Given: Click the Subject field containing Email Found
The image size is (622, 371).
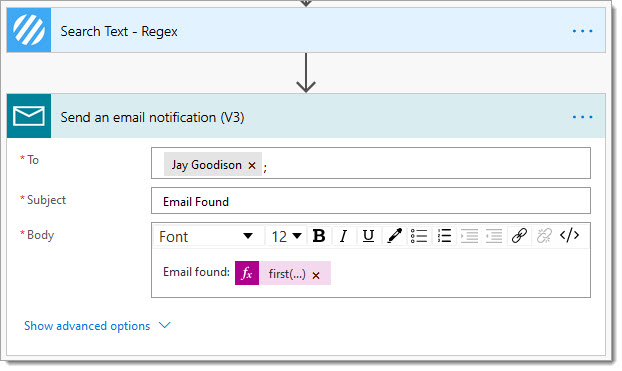Looking at the screenshot, I should [371, 201].
